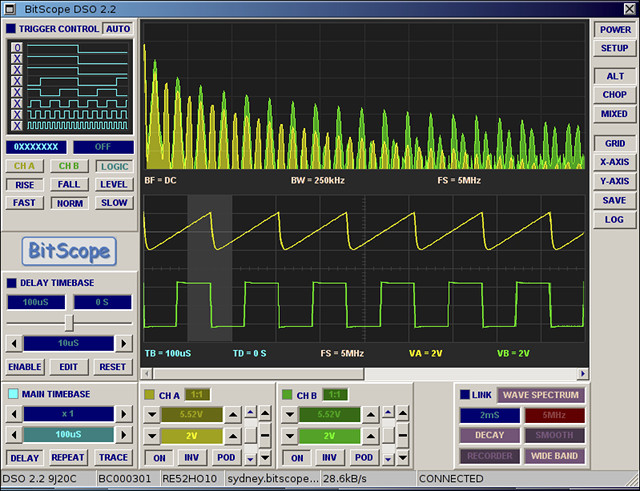Toggle WIDE BAND option
This screenshot has height=491, width=640.
click(x=554, y=456)
